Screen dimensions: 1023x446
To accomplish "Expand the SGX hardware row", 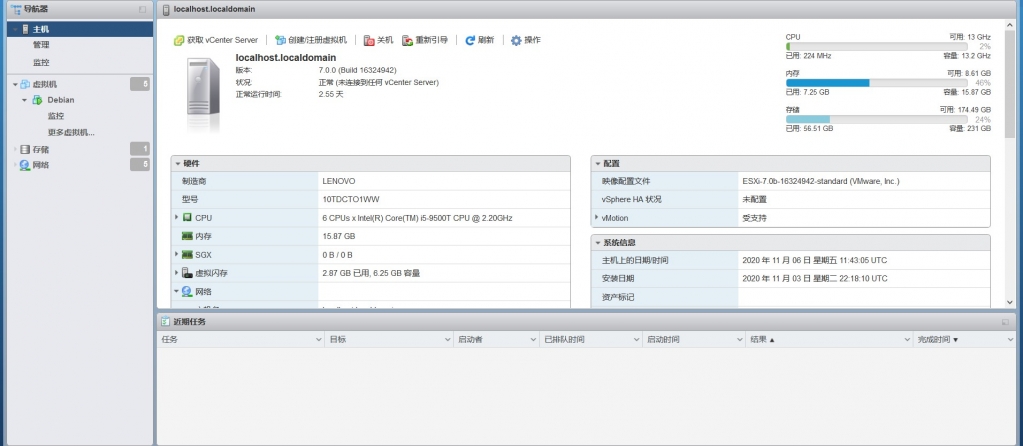I will point(177,254).
